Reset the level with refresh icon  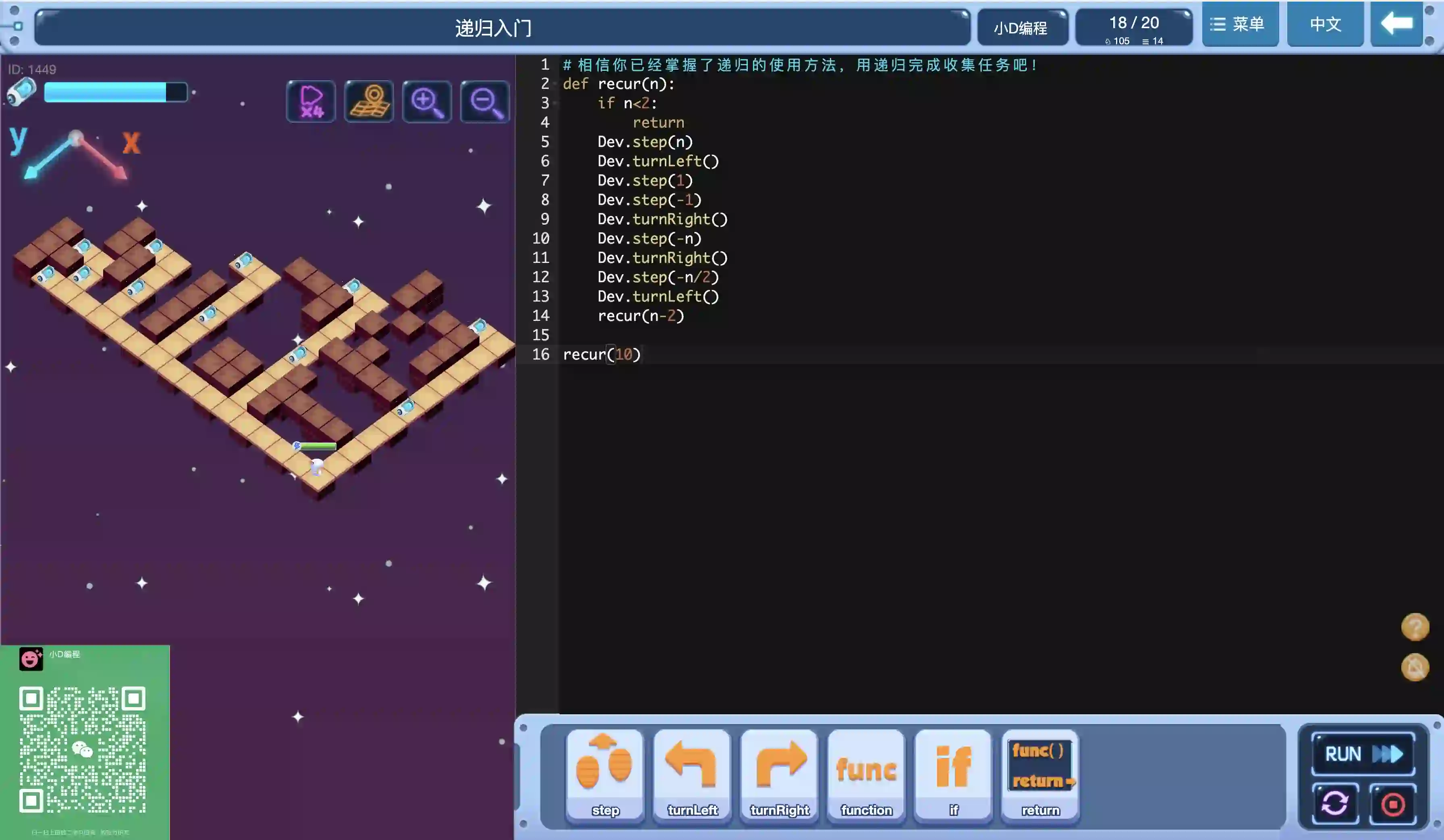[x=1335, y=803]
